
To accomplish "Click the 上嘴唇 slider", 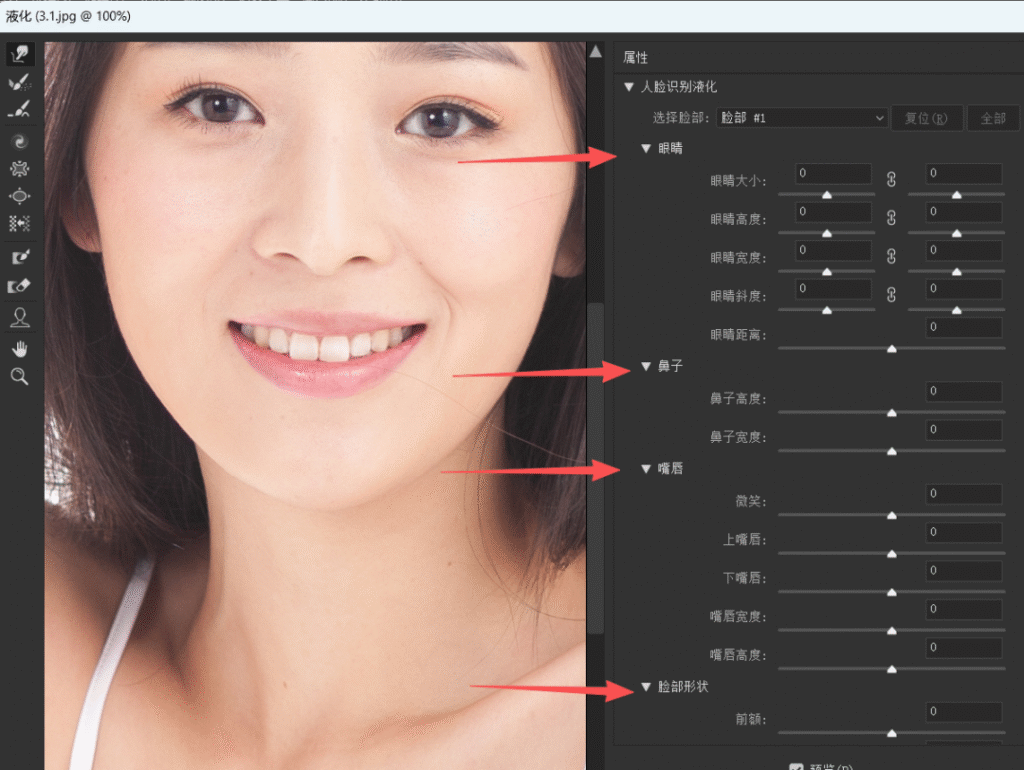I will tap(891, 554).
